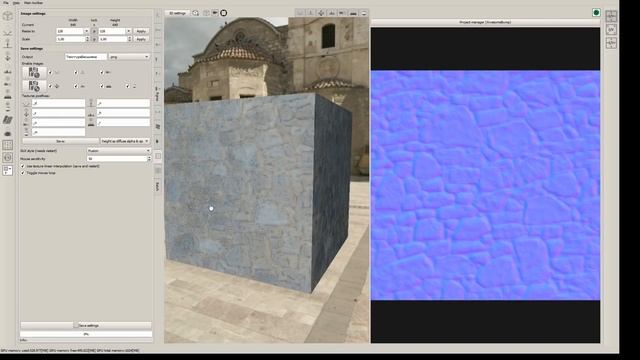Expand the Resize width dropdown arrow
The image size is (640, 360).
click(86, 31)
